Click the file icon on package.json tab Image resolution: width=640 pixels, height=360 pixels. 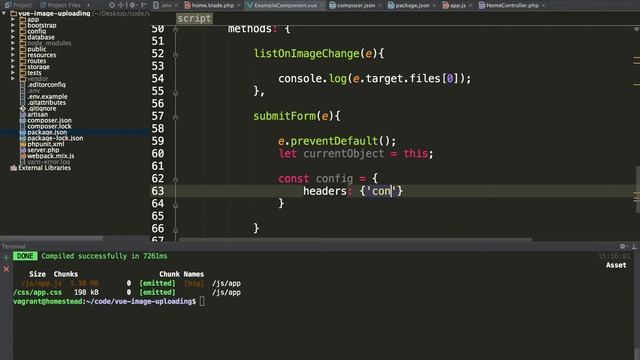click(391, 5)
